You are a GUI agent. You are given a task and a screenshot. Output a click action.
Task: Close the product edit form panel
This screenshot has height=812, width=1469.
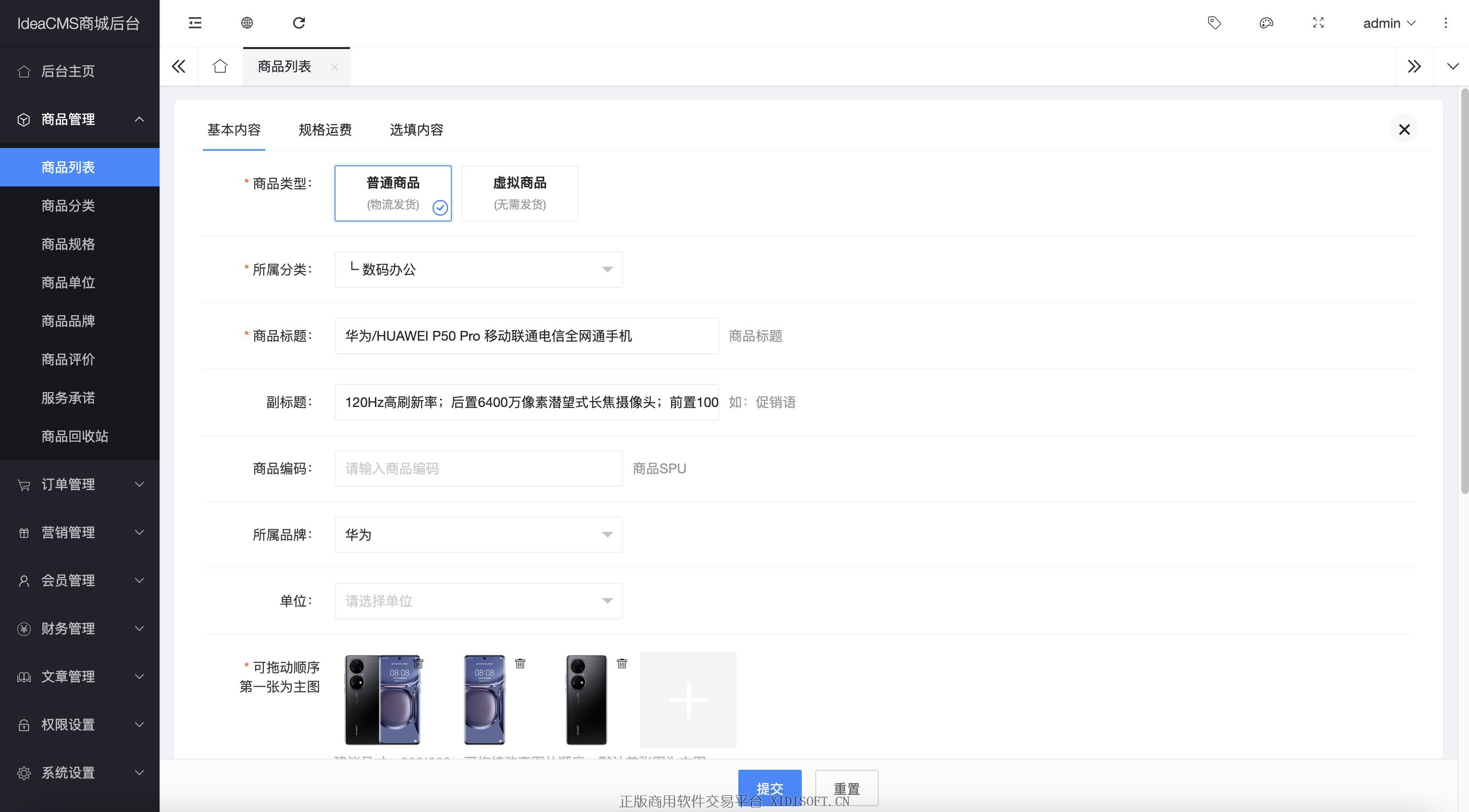click(1404, 129)
